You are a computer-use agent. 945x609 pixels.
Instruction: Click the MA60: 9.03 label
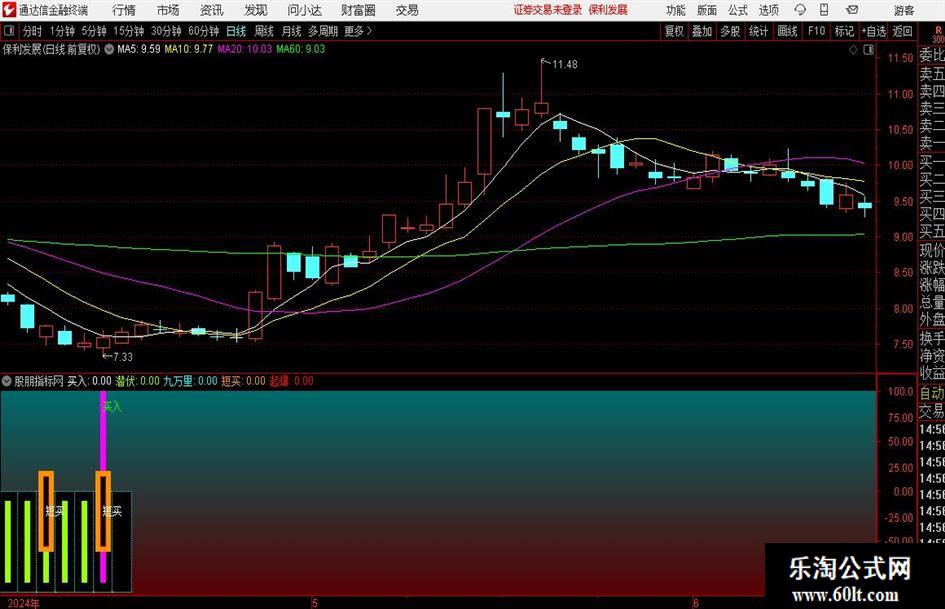pyautogui.click(x=301, y=49)
